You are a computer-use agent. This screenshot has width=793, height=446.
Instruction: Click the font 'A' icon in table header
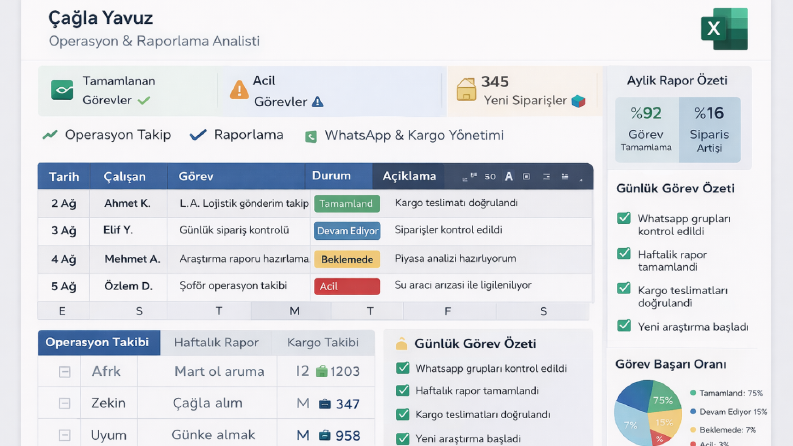(509, 176)
